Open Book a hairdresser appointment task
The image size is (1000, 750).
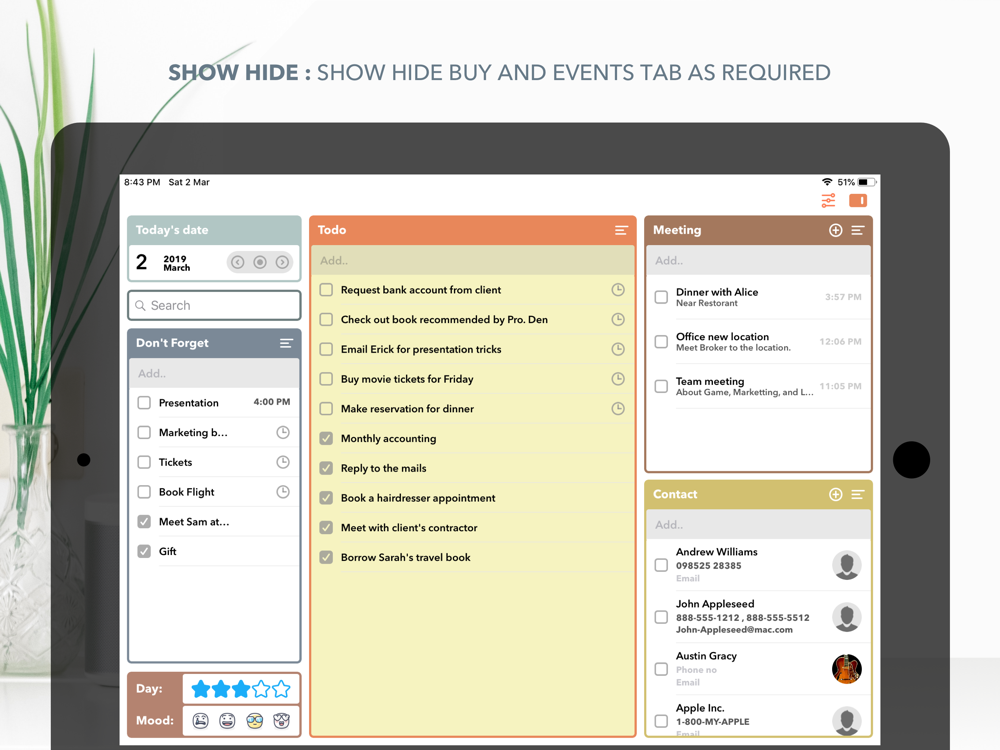tap(473, 498)
